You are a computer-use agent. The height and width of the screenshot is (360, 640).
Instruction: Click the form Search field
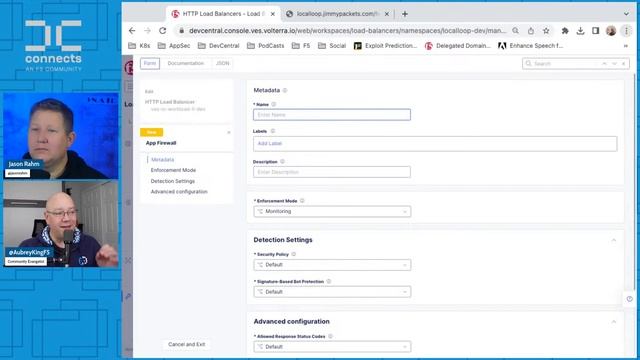pyautogui.click(x=564, y=64)
